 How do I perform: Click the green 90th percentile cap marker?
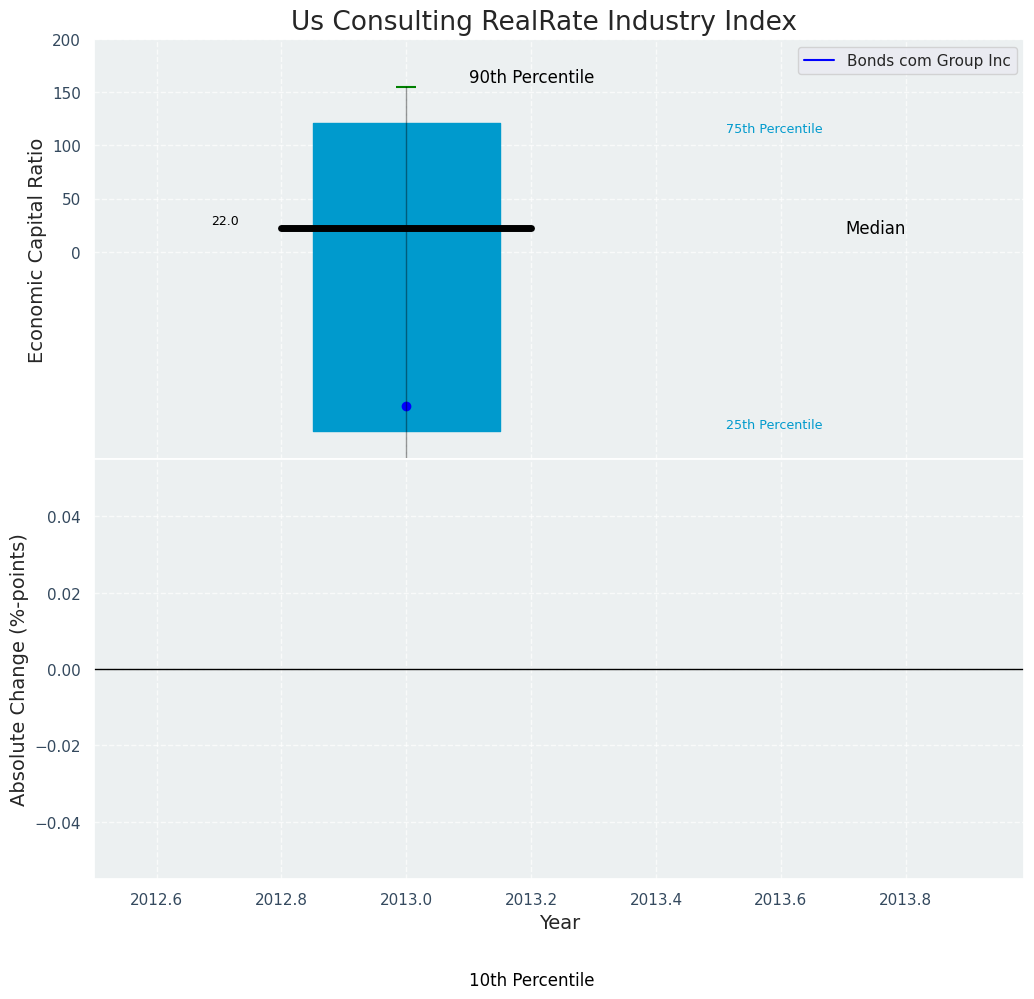tap(406, 88)
